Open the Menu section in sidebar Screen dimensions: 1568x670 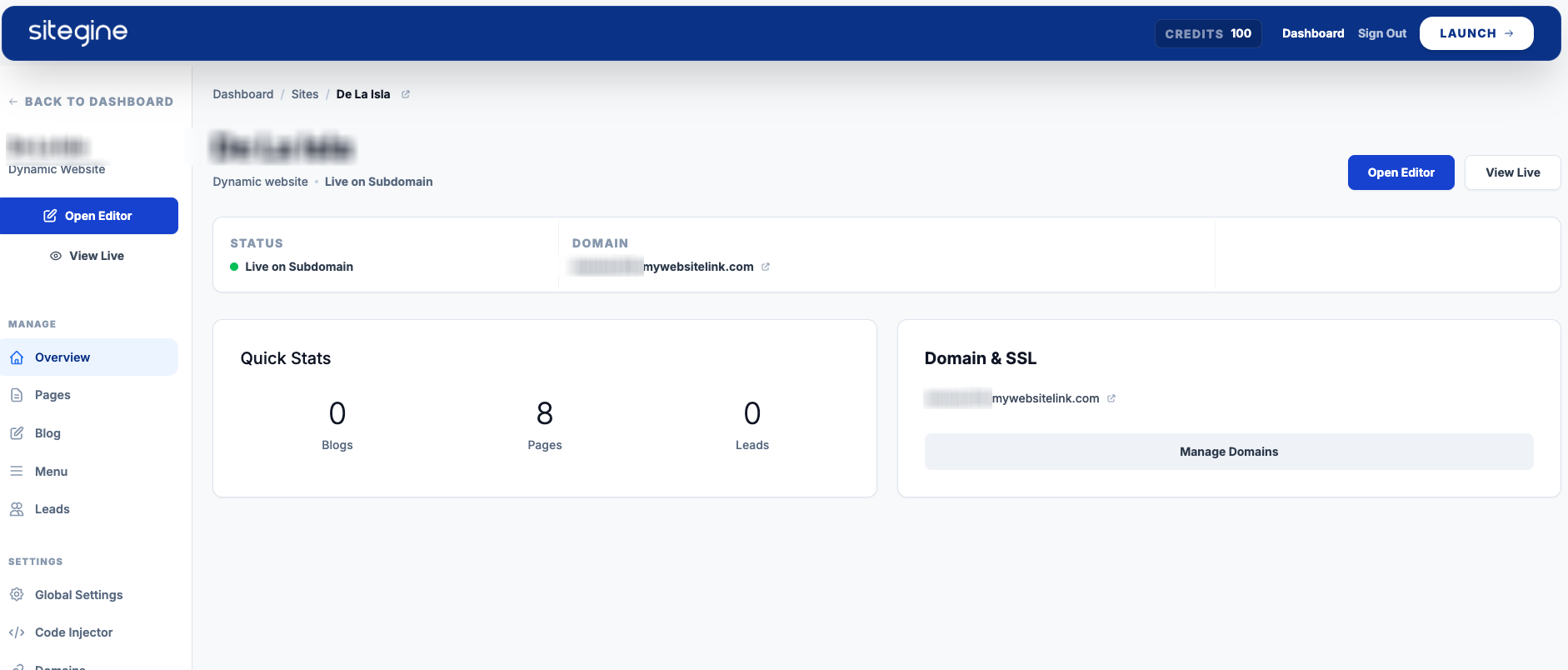point(89,472)
